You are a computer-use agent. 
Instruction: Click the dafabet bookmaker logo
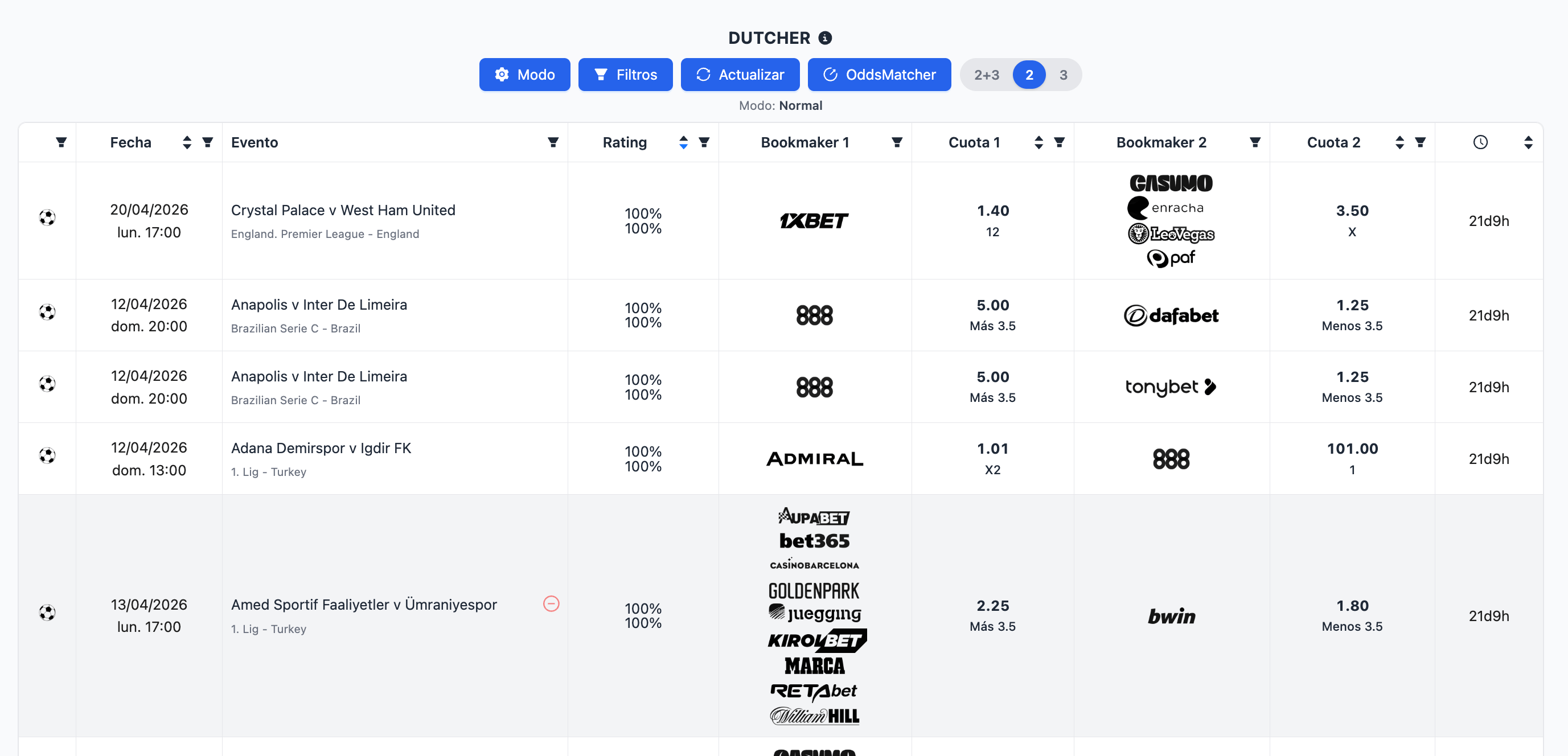click(1171, 315)
